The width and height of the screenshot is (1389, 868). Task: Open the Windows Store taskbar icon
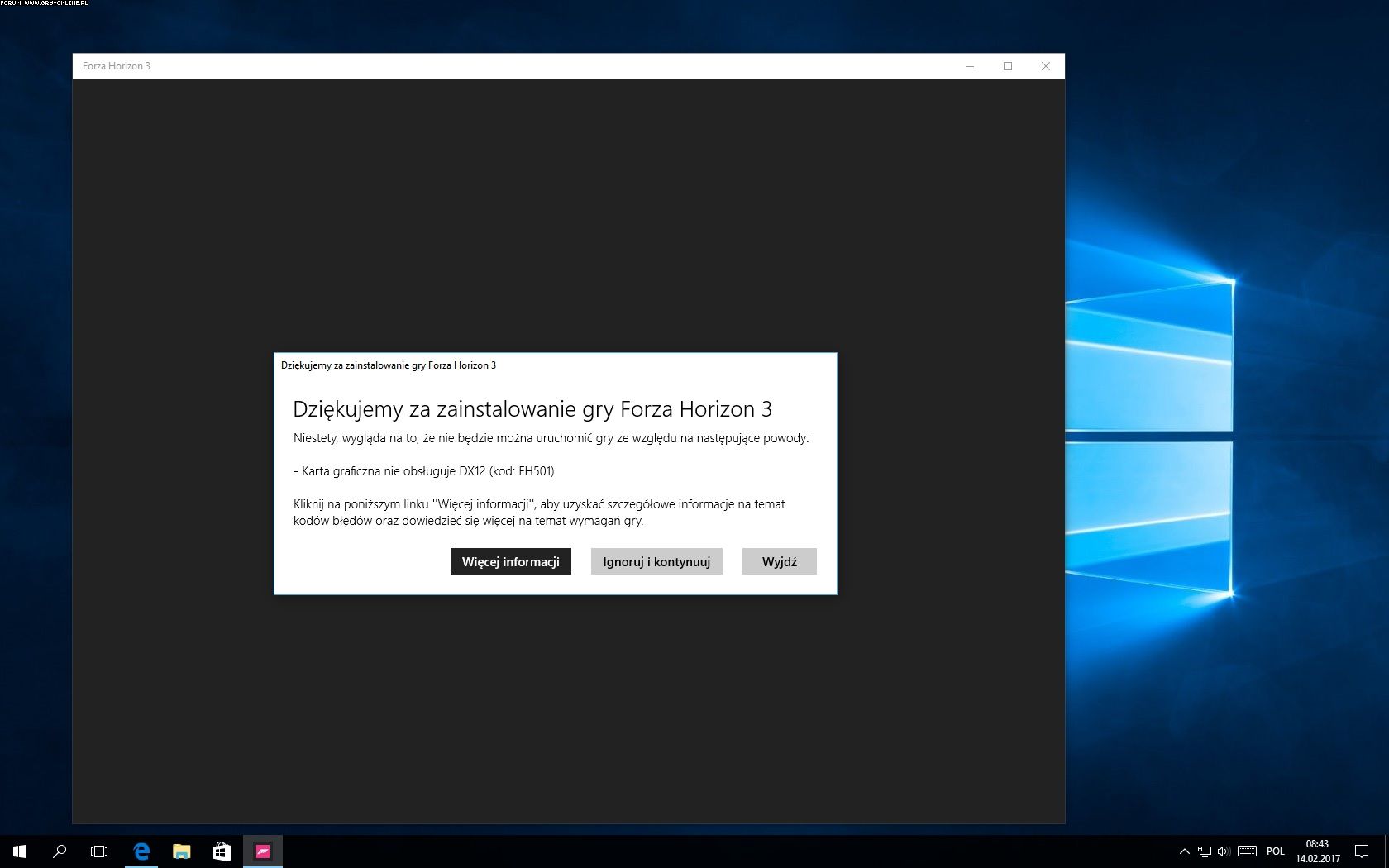(222, 851)
